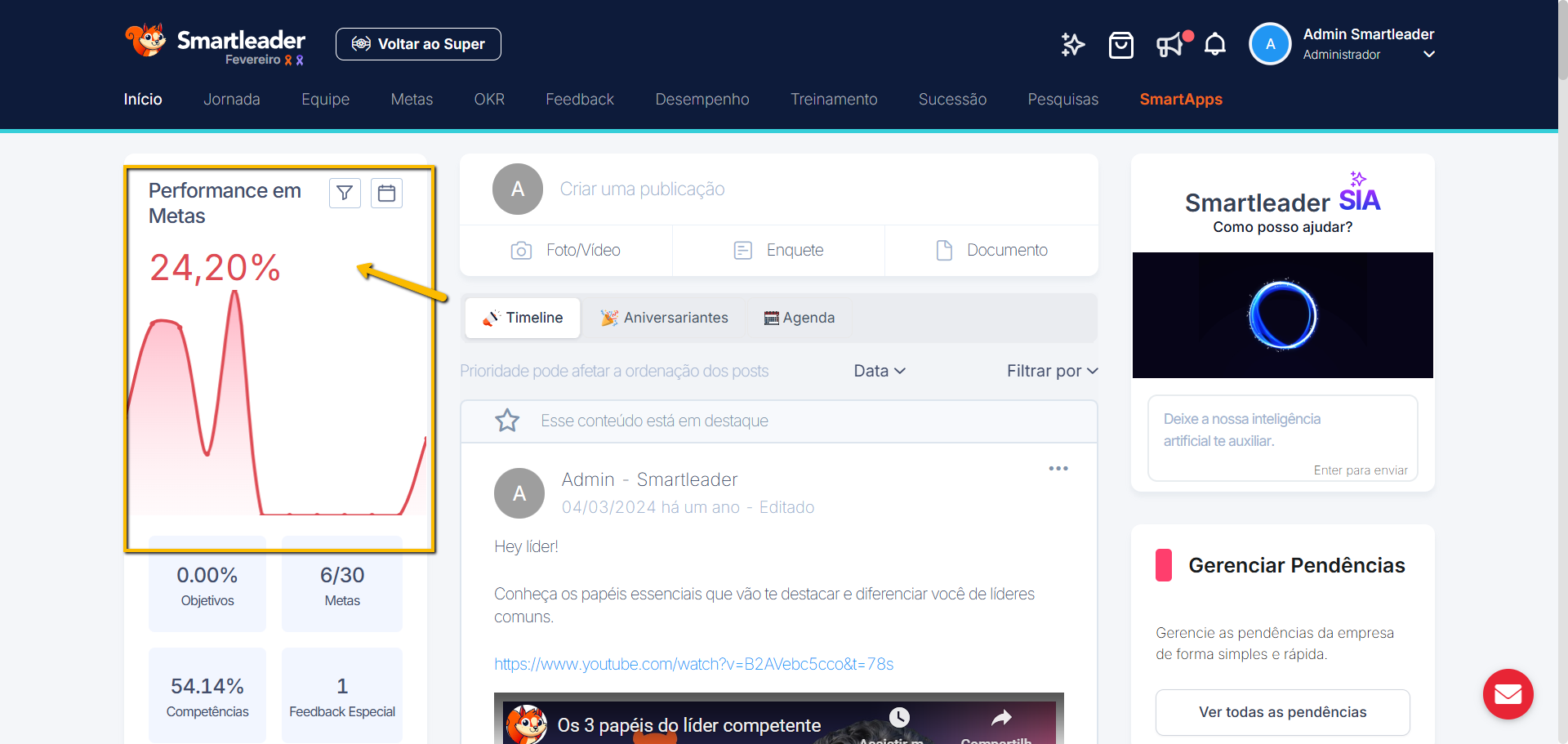Click the Gerenciar Pendências heading
The width and height of the screenshot is (1568, 744).
click(x=1296, y=565)
